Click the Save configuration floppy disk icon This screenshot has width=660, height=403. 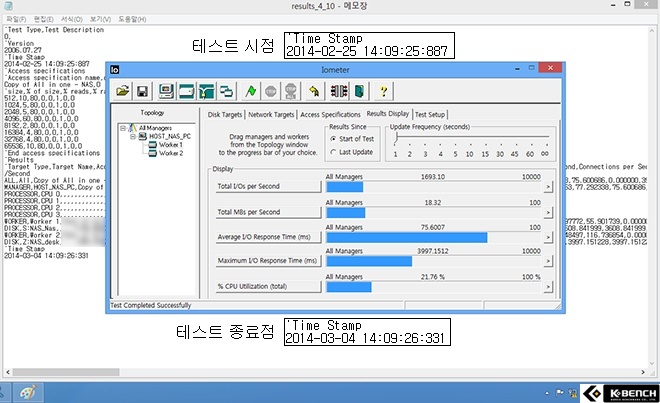[142, 91]
